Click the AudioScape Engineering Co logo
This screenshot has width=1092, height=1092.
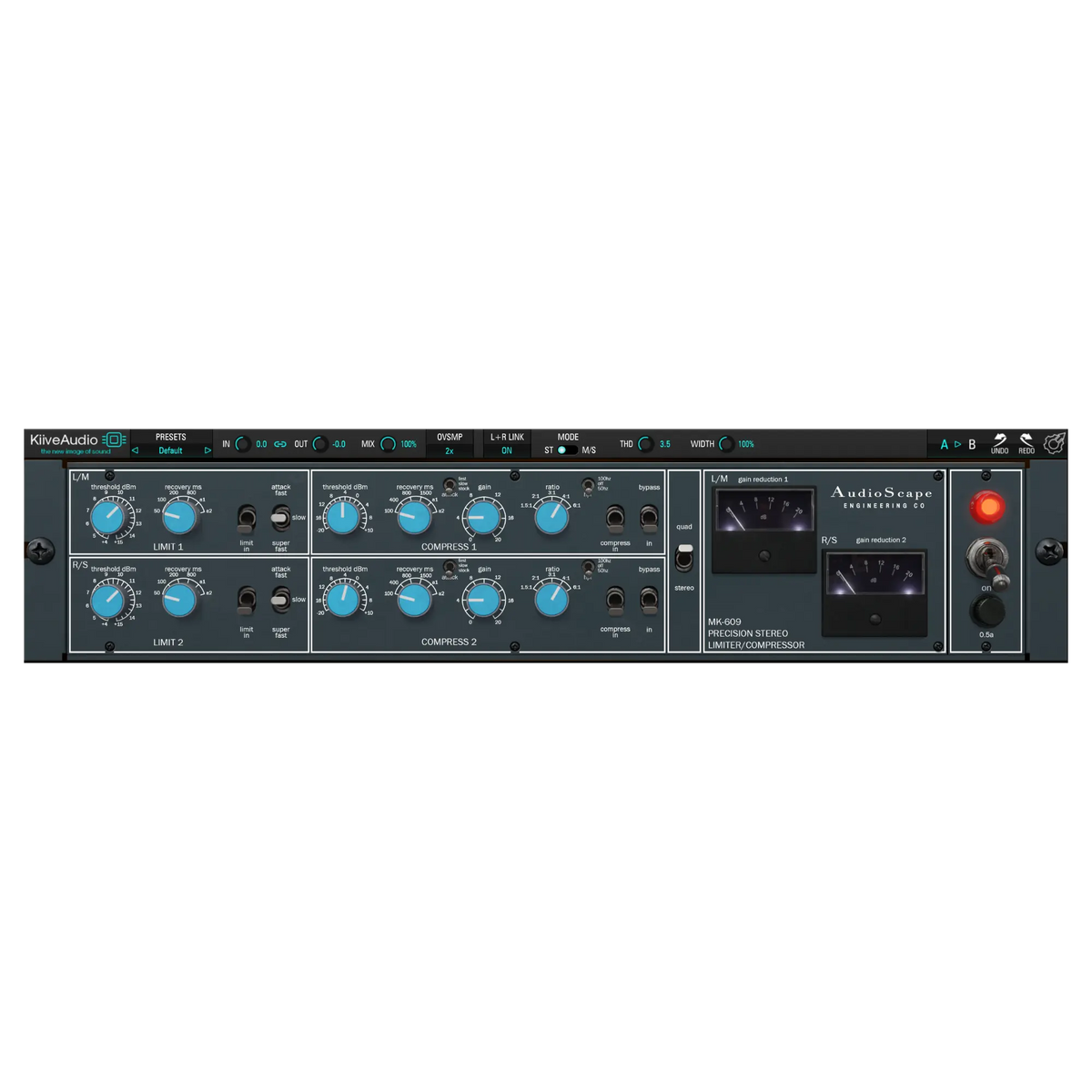[x=882, y=497]
